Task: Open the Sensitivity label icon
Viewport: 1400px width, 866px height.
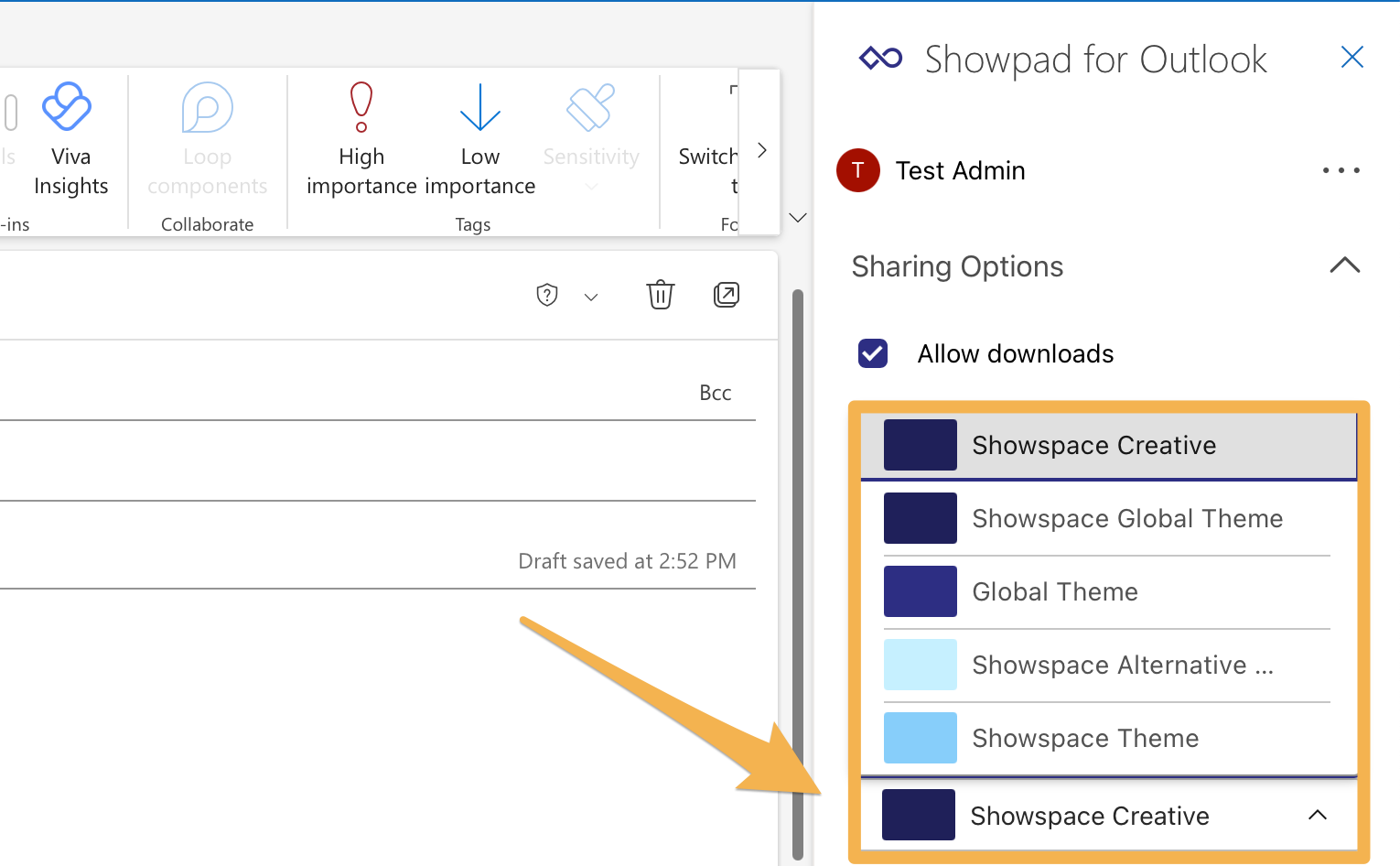Action: pos(591,108)
